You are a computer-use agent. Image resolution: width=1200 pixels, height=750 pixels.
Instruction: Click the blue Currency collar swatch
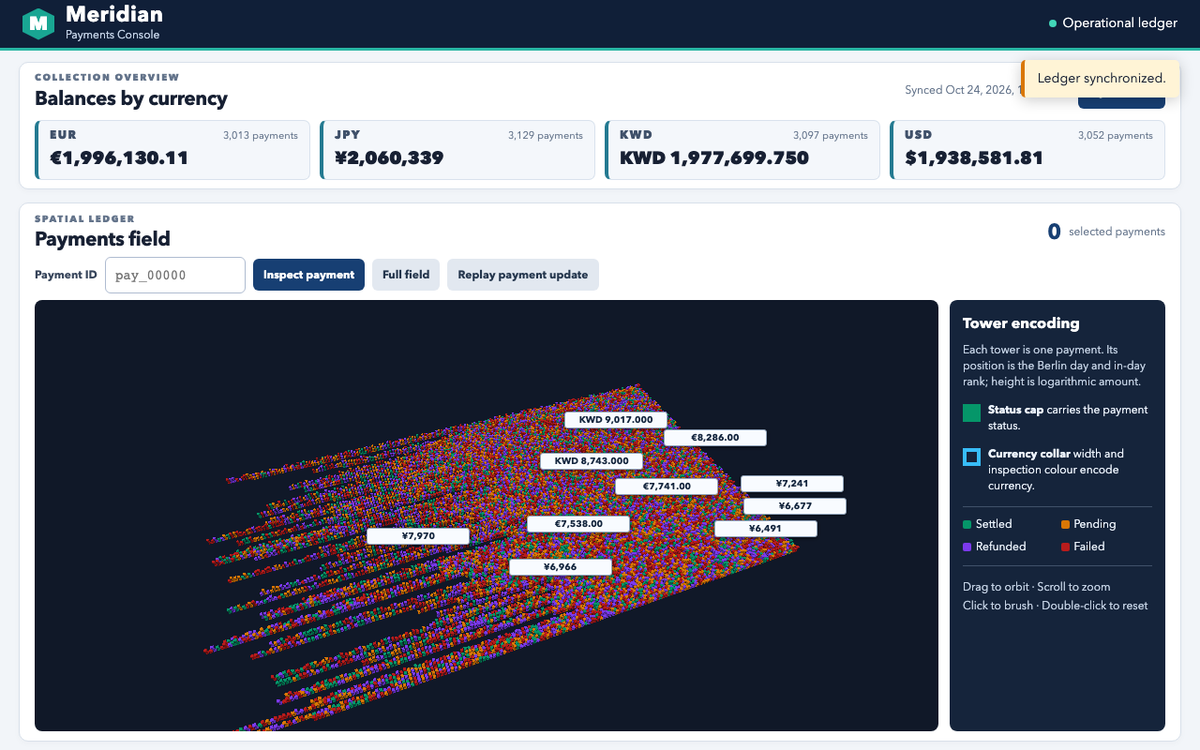click(x=971, y=457)
